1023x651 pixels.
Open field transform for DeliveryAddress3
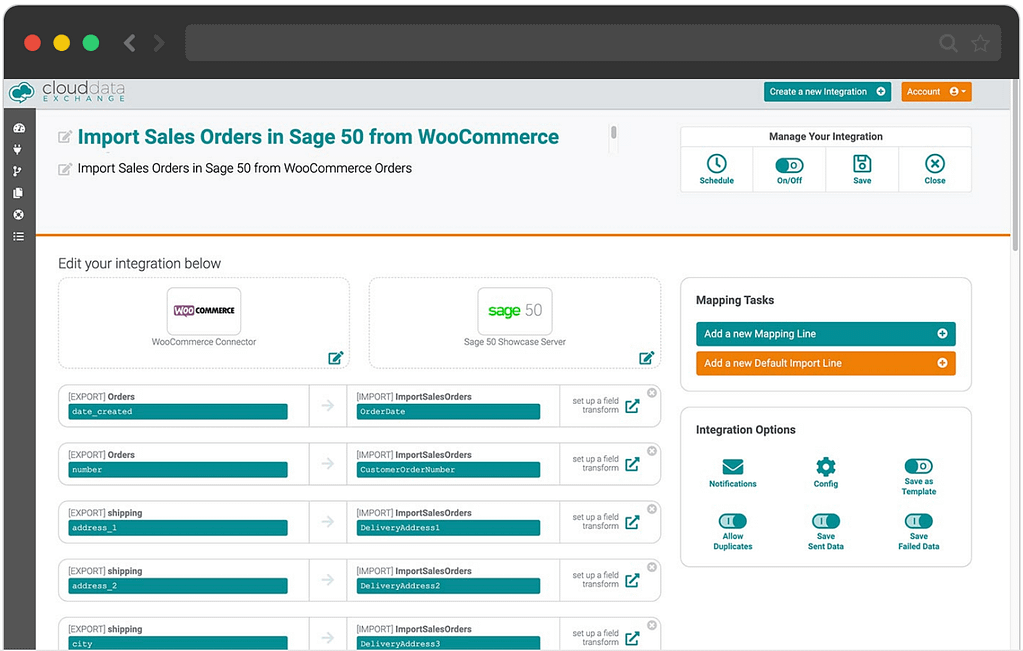pyautogui.click(x=632, y=638)
